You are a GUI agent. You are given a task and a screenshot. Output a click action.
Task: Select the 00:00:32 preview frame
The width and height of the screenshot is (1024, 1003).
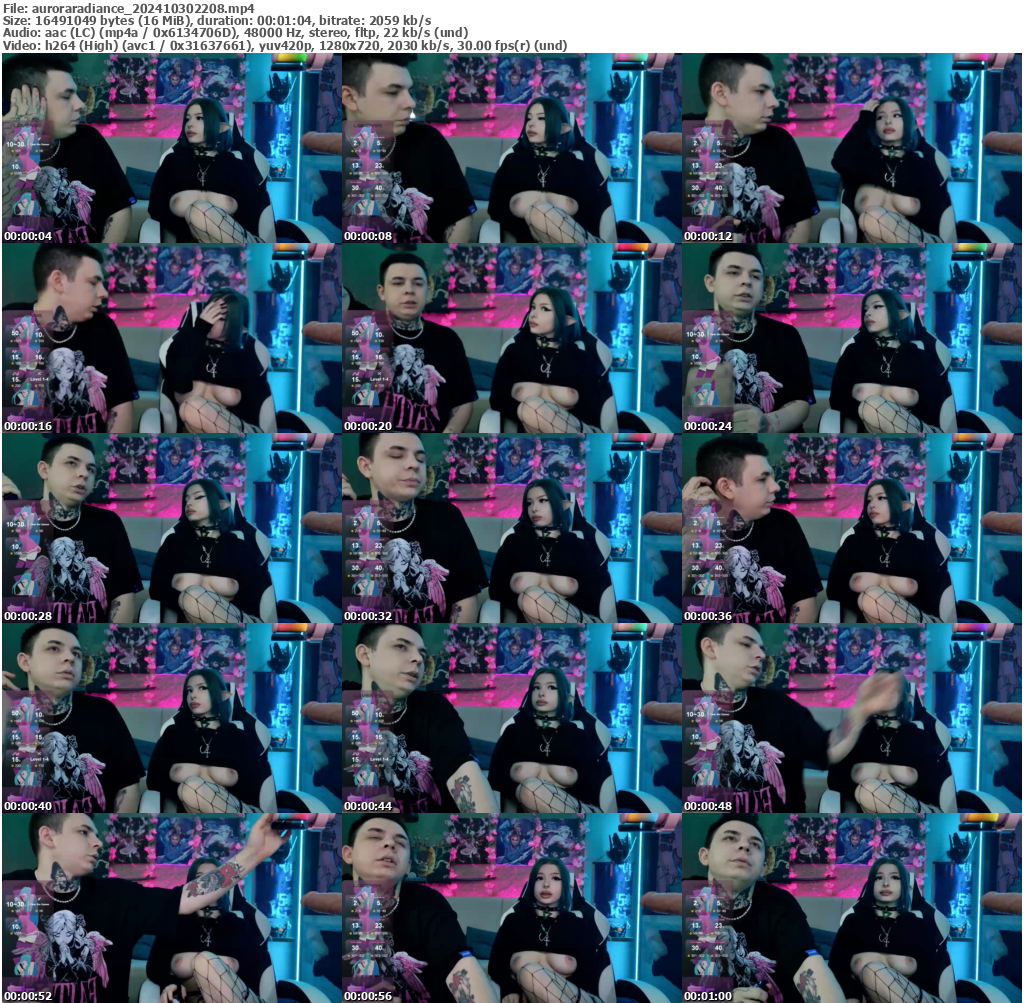point(511,528)
